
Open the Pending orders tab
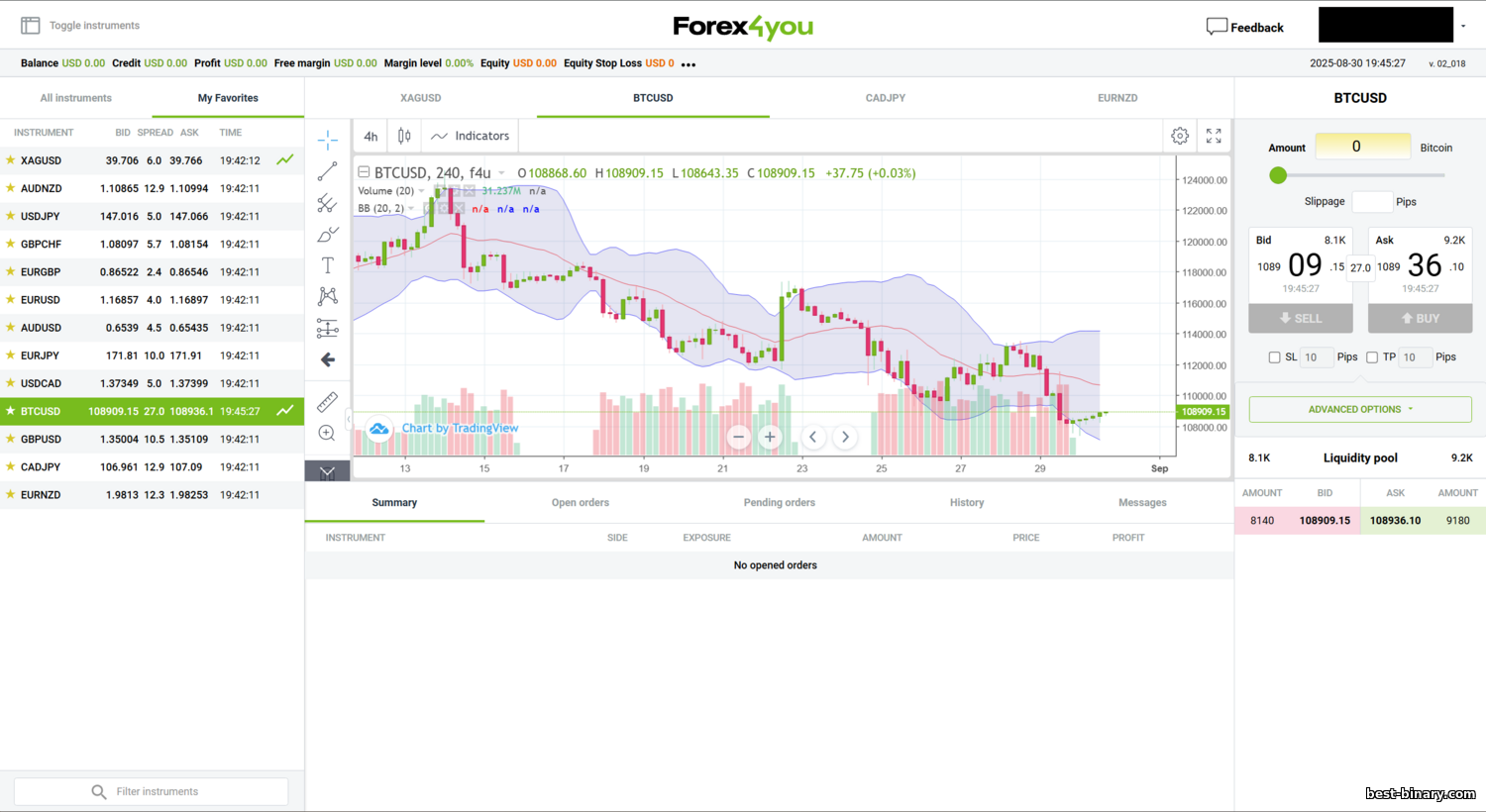[779, 503]
